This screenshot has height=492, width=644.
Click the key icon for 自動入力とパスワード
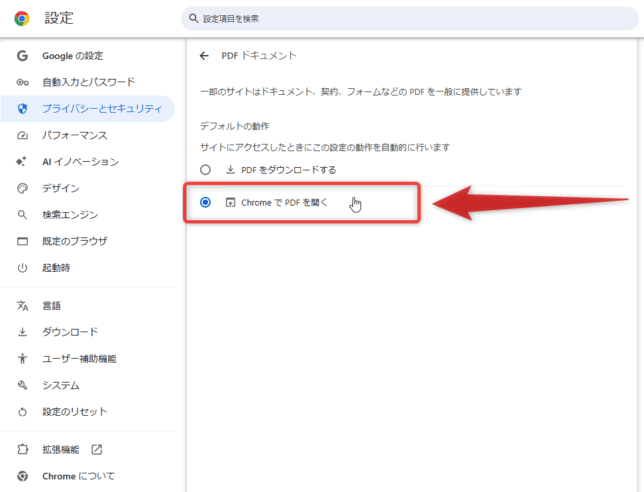click(22, 82)
